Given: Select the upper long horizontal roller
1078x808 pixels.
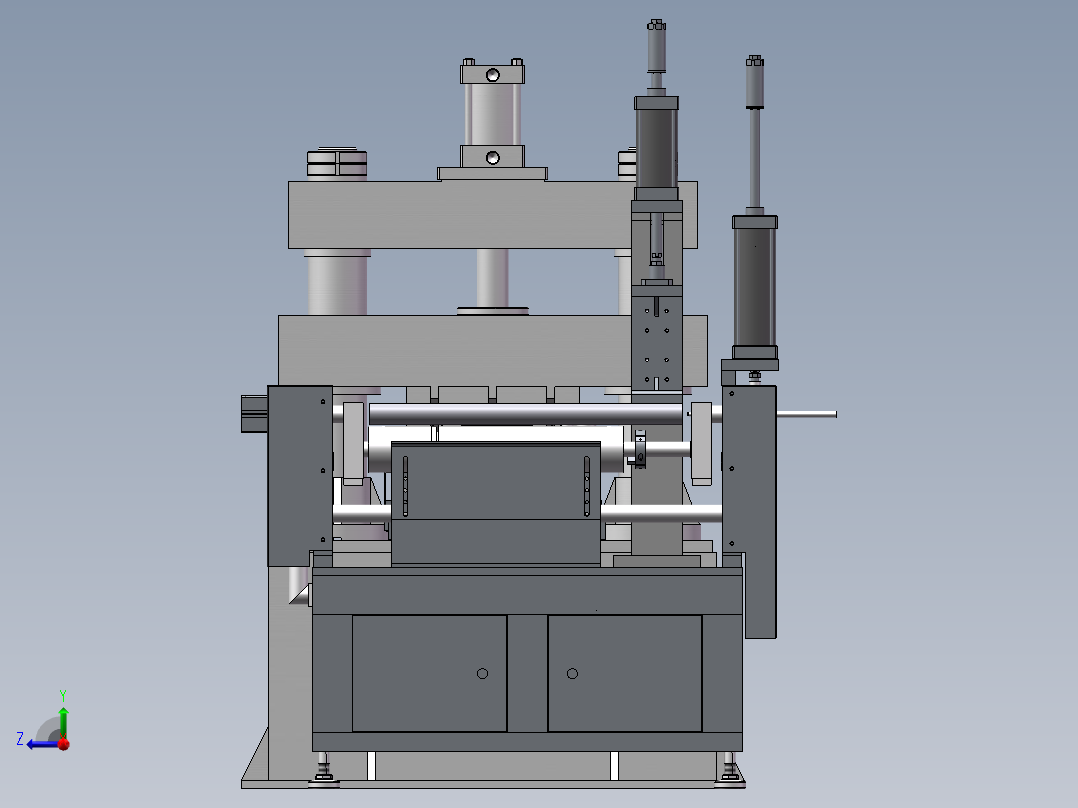Looking at the screenshot, I should [x=525, y=414].
